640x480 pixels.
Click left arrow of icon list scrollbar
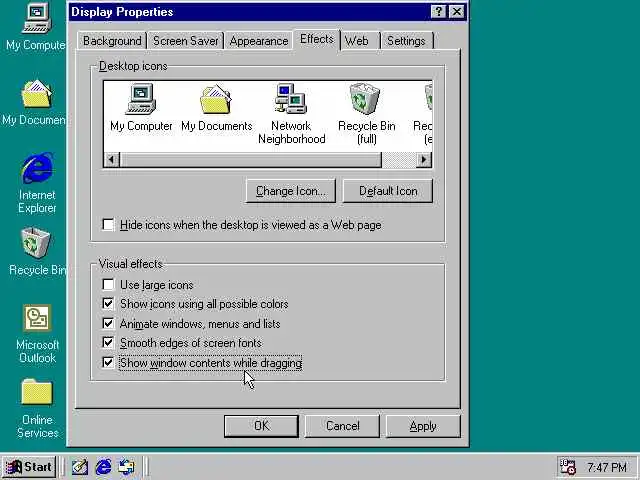tap(111, 159)
